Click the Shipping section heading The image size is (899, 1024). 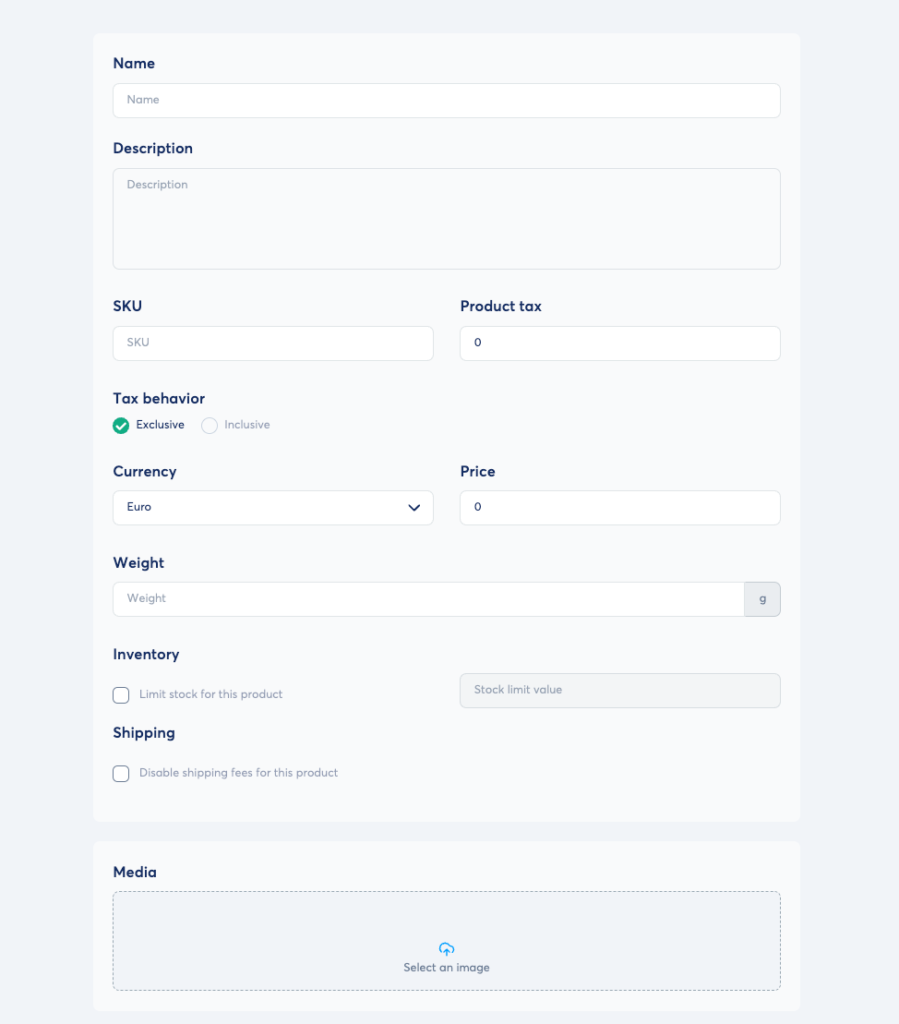pos(143,733)
